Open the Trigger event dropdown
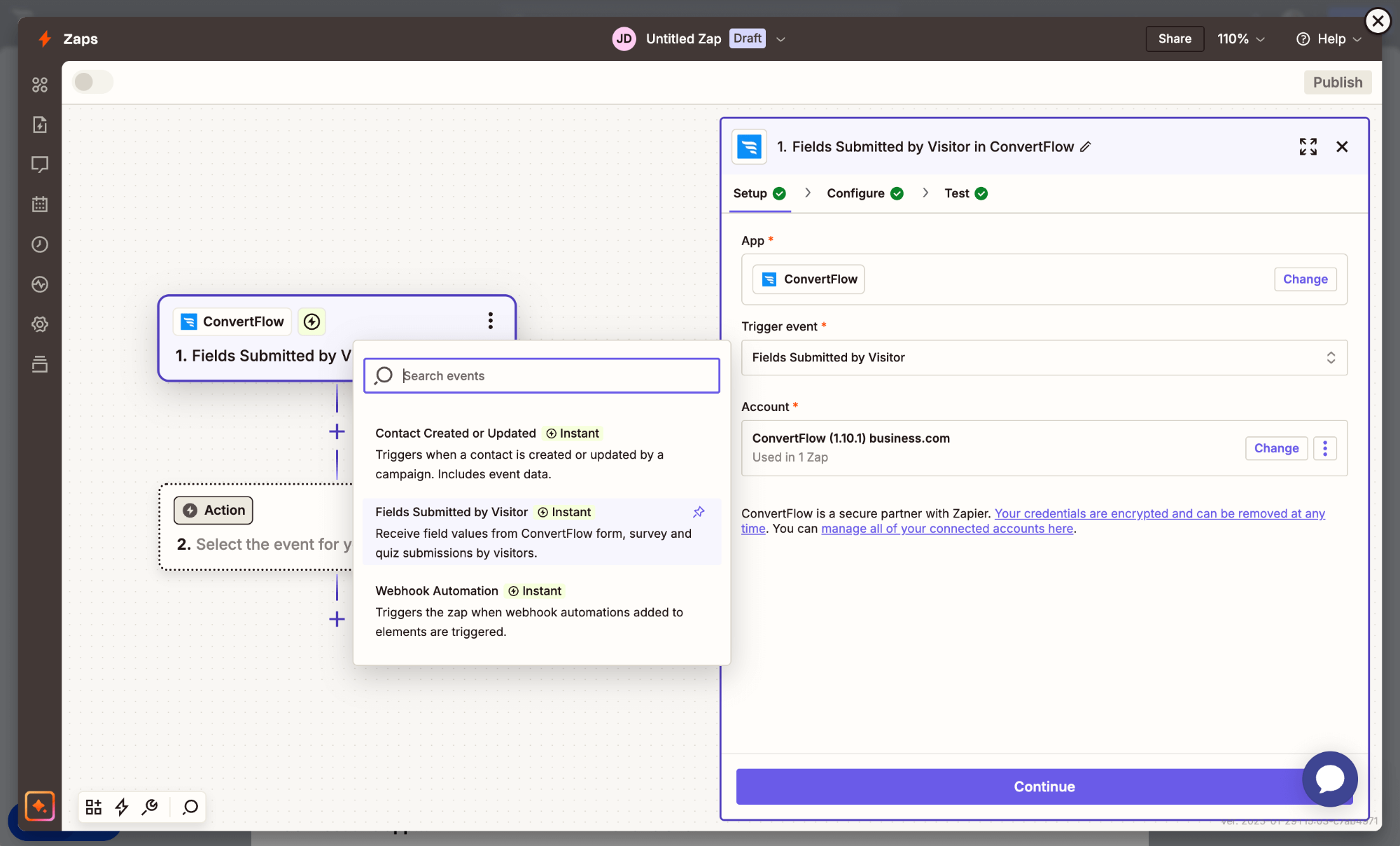Image resolution: width=1400 pixels, height=846 pixels. 1044,358
